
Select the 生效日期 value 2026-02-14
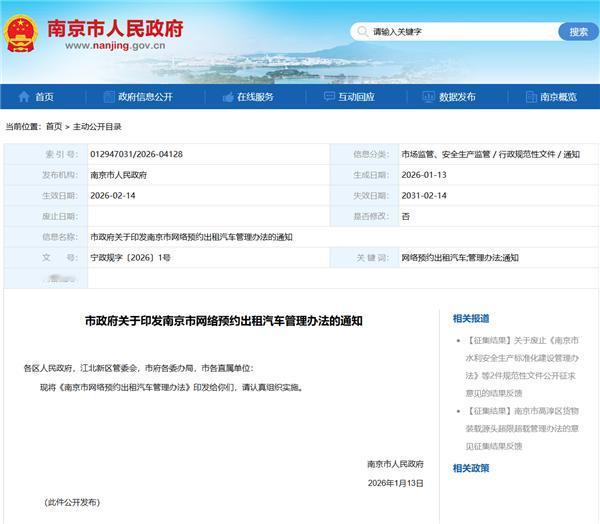[x=113, y=196]
